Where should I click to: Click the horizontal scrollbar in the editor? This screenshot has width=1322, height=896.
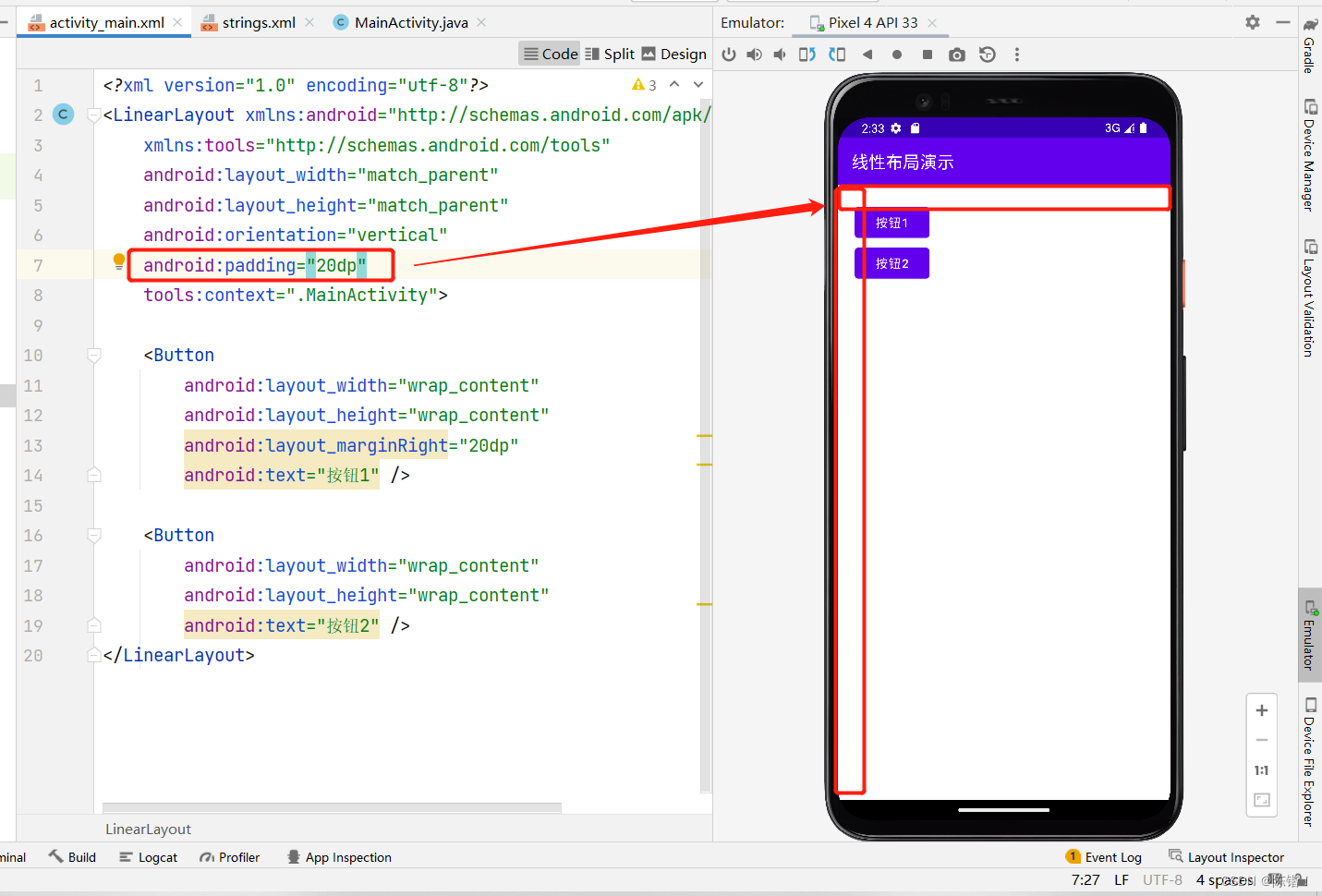(x=332, y=807)
